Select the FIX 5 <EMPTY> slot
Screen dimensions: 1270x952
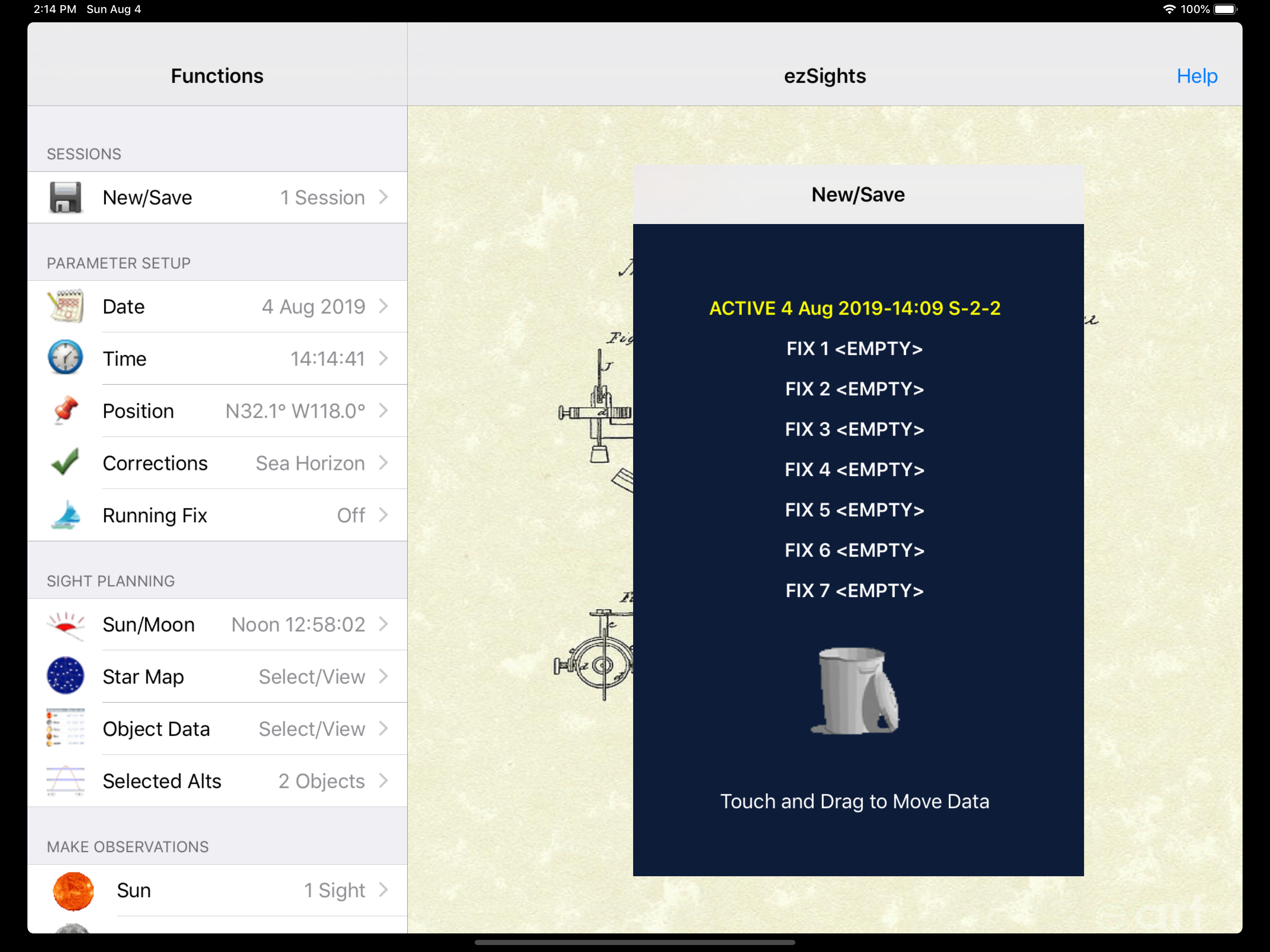point(854,510)
